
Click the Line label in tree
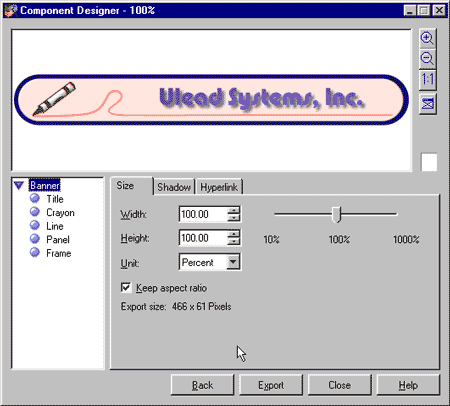tap(55, 226)
